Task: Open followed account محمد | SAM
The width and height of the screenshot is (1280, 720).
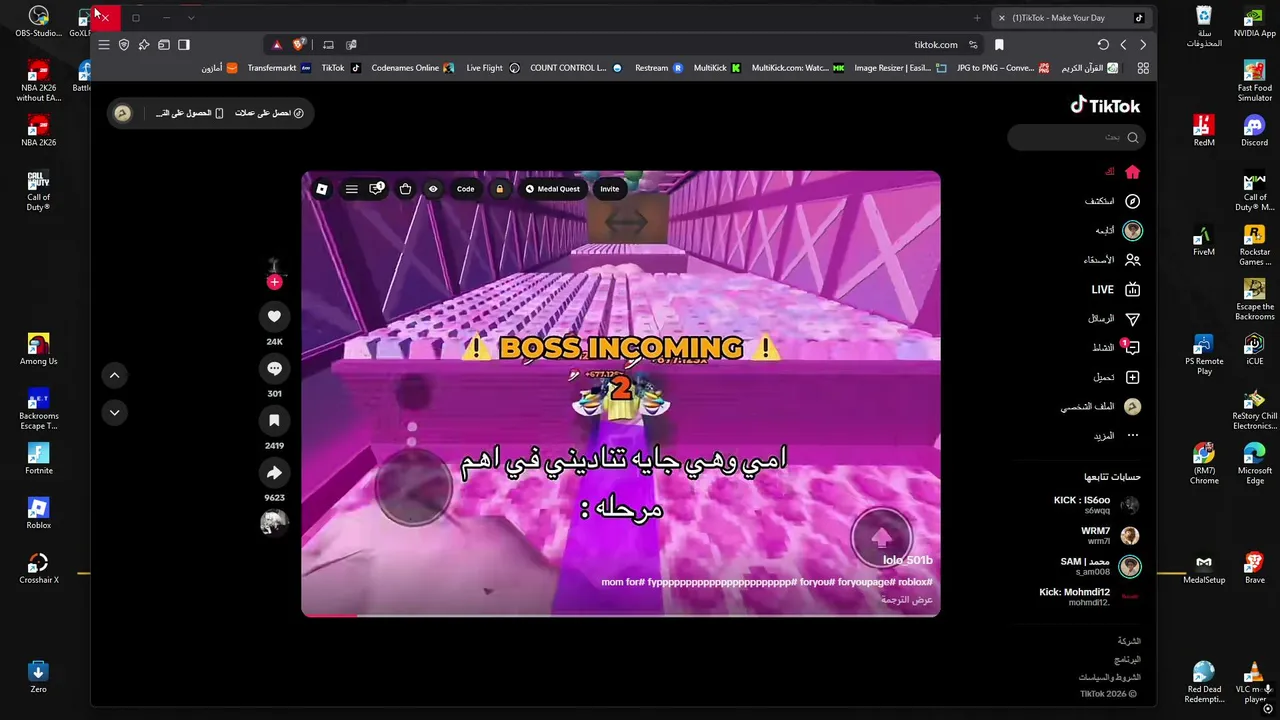Action: (1099, 566)
